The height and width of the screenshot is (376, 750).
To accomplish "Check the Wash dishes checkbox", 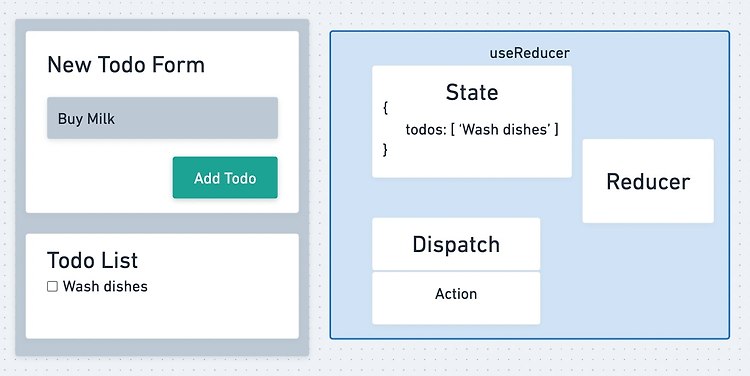I will point(52,287).
